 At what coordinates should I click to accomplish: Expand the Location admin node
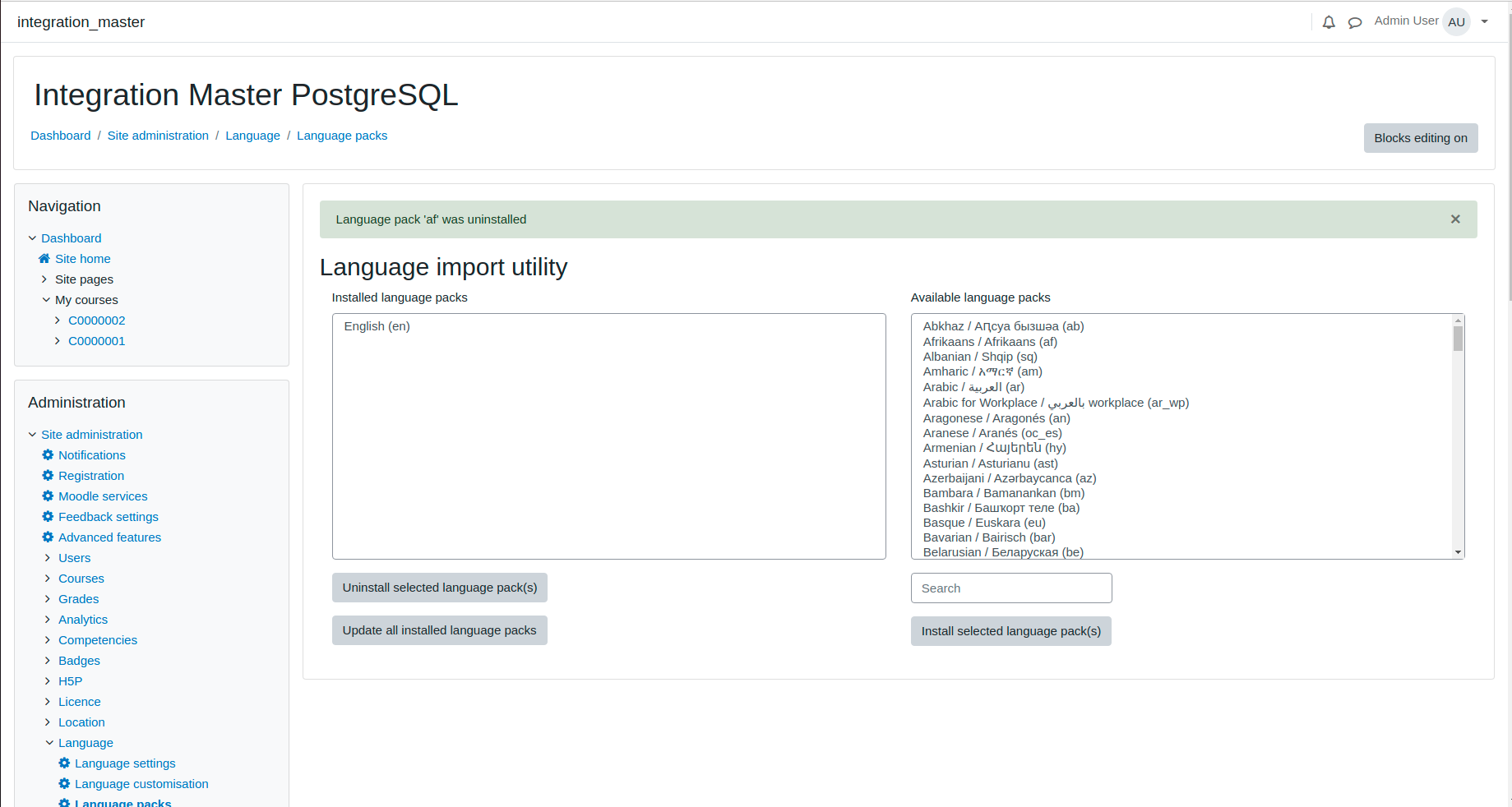[x=48, y=722]
